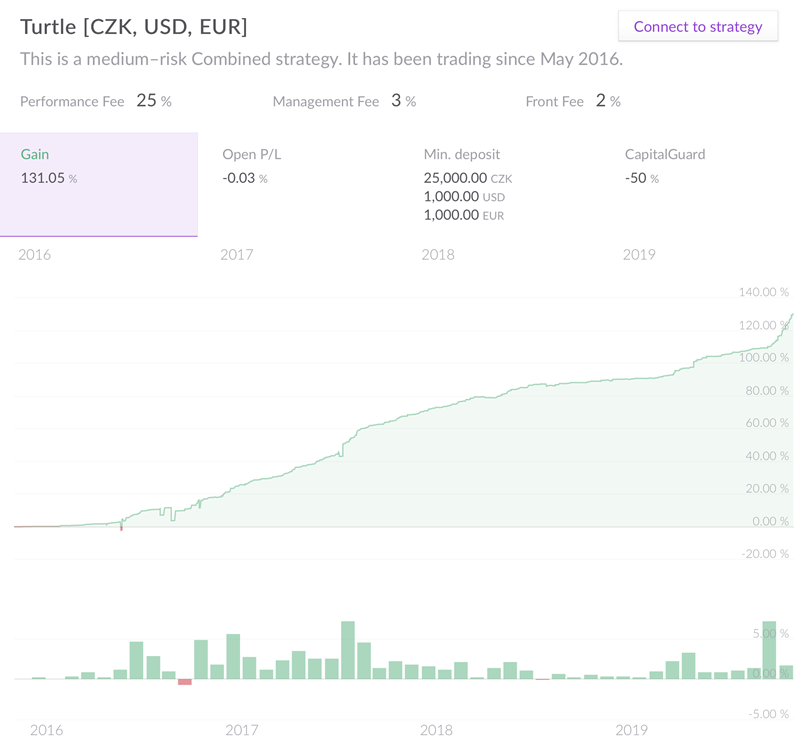This screenshot has width=800, height=748.
Task: Click the Connect to strategy button
Action: click(x=698, y=26)
